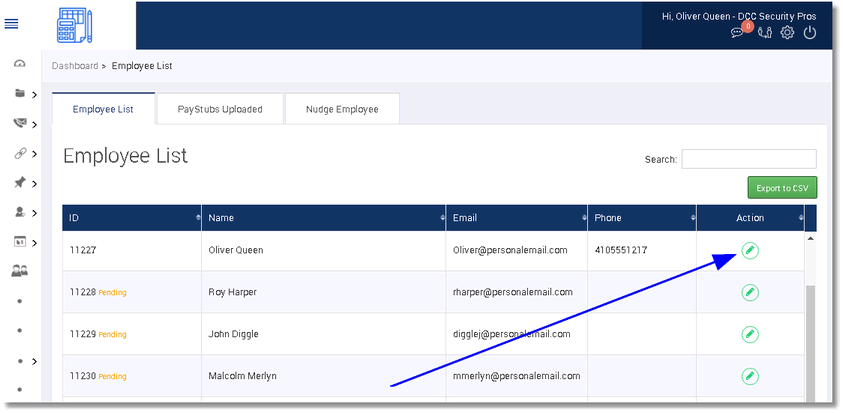This screenshot has height=413, width=843.
Task: Click the table scrollbar up arrow
Action: [811, 238]
